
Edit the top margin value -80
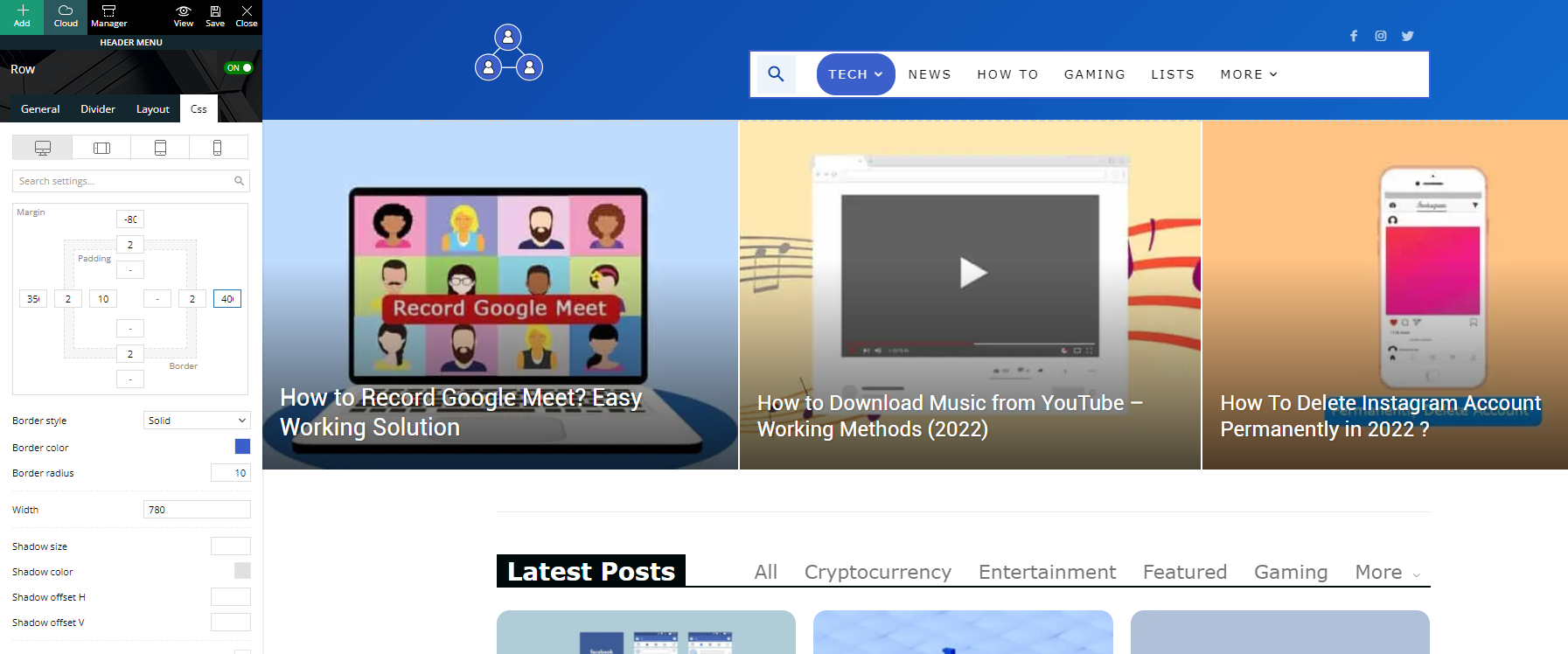[130, 219]
